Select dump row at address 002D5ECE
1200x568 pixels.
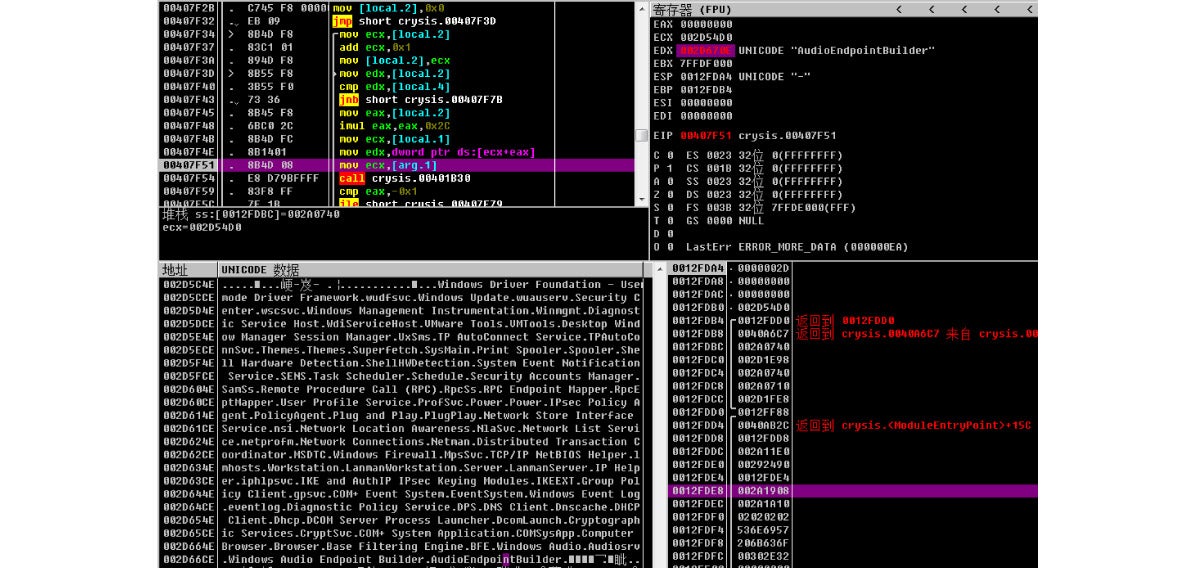click(401, 349)
